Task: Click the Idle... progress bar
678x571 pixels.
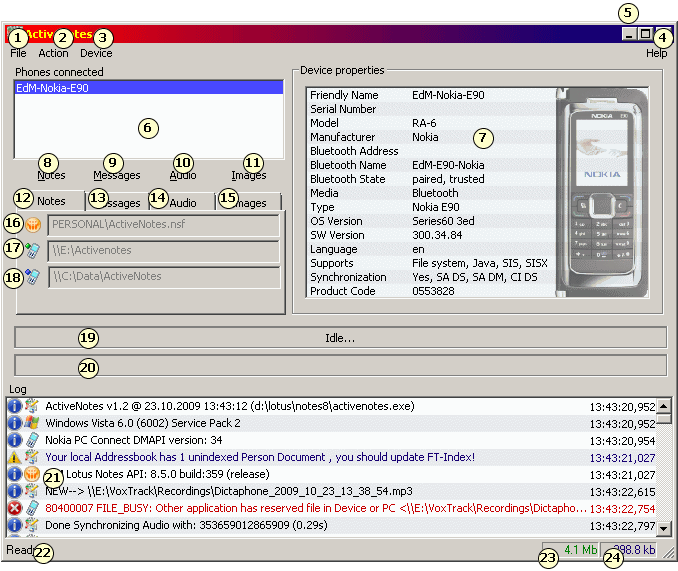Action: point(340,338)
